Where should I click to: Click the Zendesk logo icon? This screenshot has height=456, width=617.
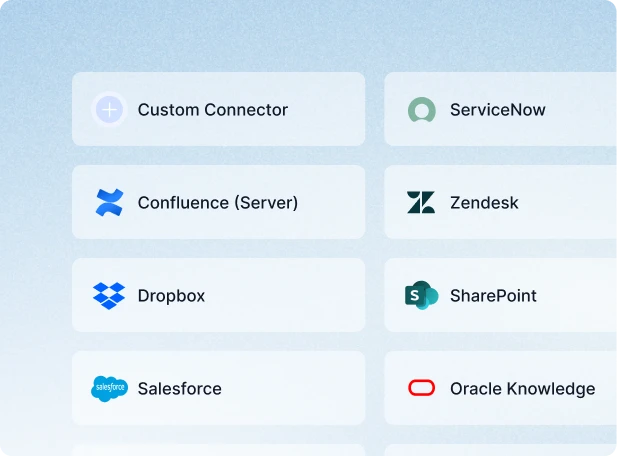coord(421,202)
